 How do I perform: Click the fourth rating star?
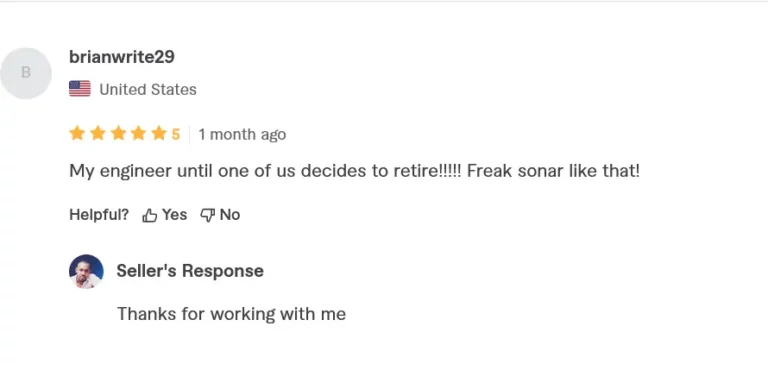click(x=138, y=133)
